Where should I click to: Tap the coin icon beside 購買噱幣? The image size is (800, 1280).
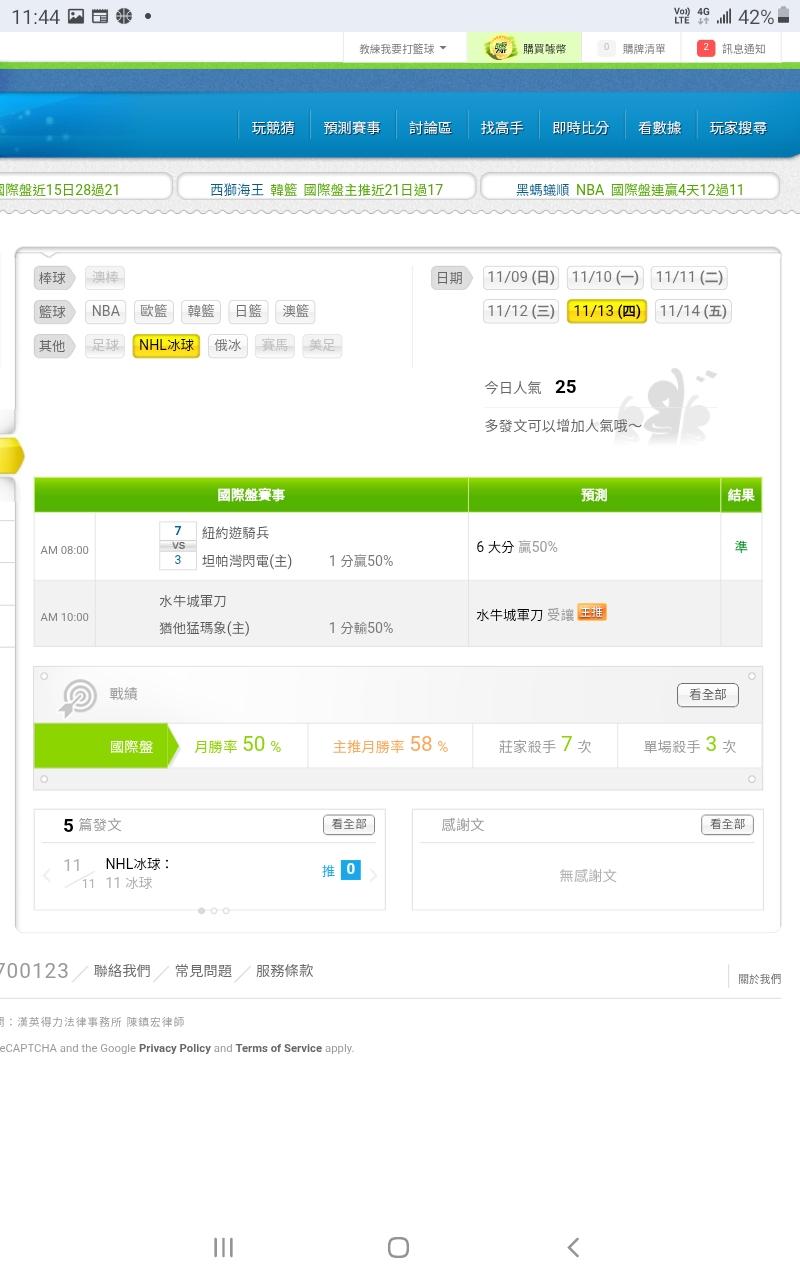500,48
